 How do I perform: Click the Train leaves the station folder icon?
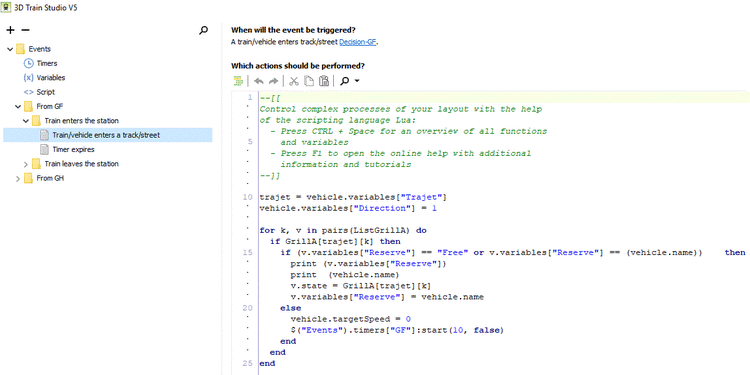coord(36,164)
